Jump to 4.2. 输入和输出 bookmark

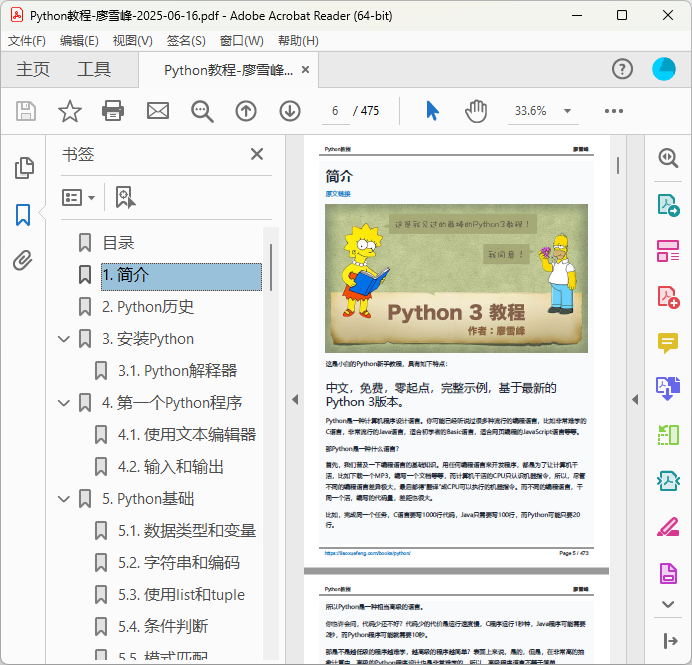point(170,467)
